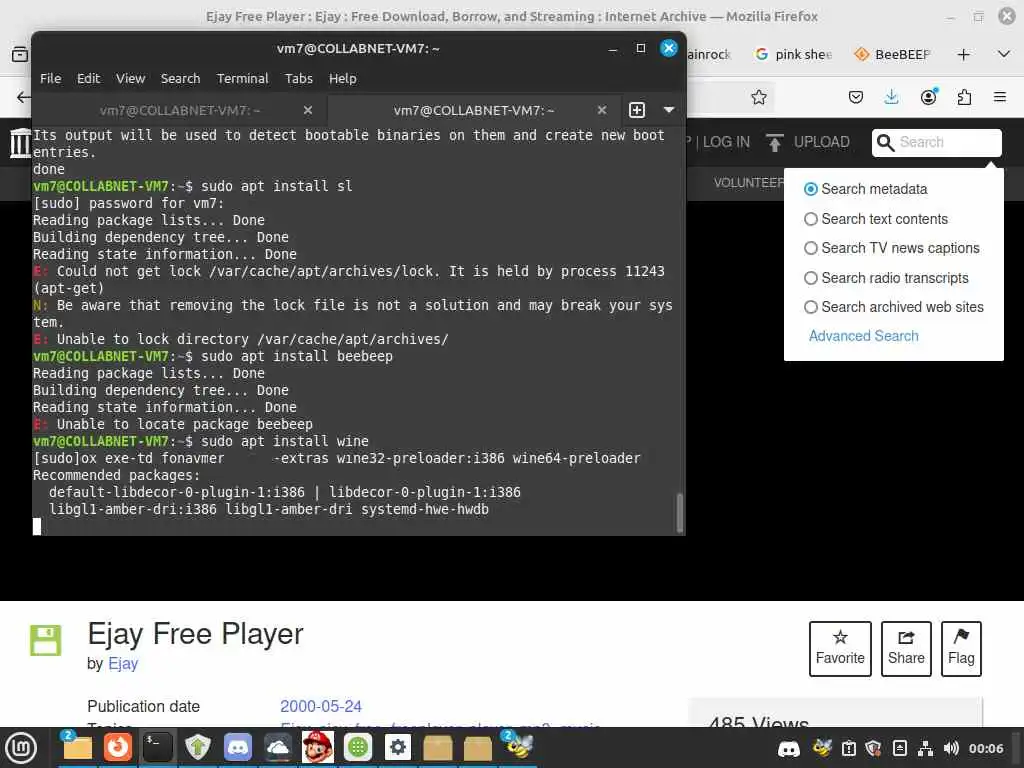This screenshot has width=1024, height=768.
Task: Open the Update Manager shield in taskbar
Action: point(197,748)
